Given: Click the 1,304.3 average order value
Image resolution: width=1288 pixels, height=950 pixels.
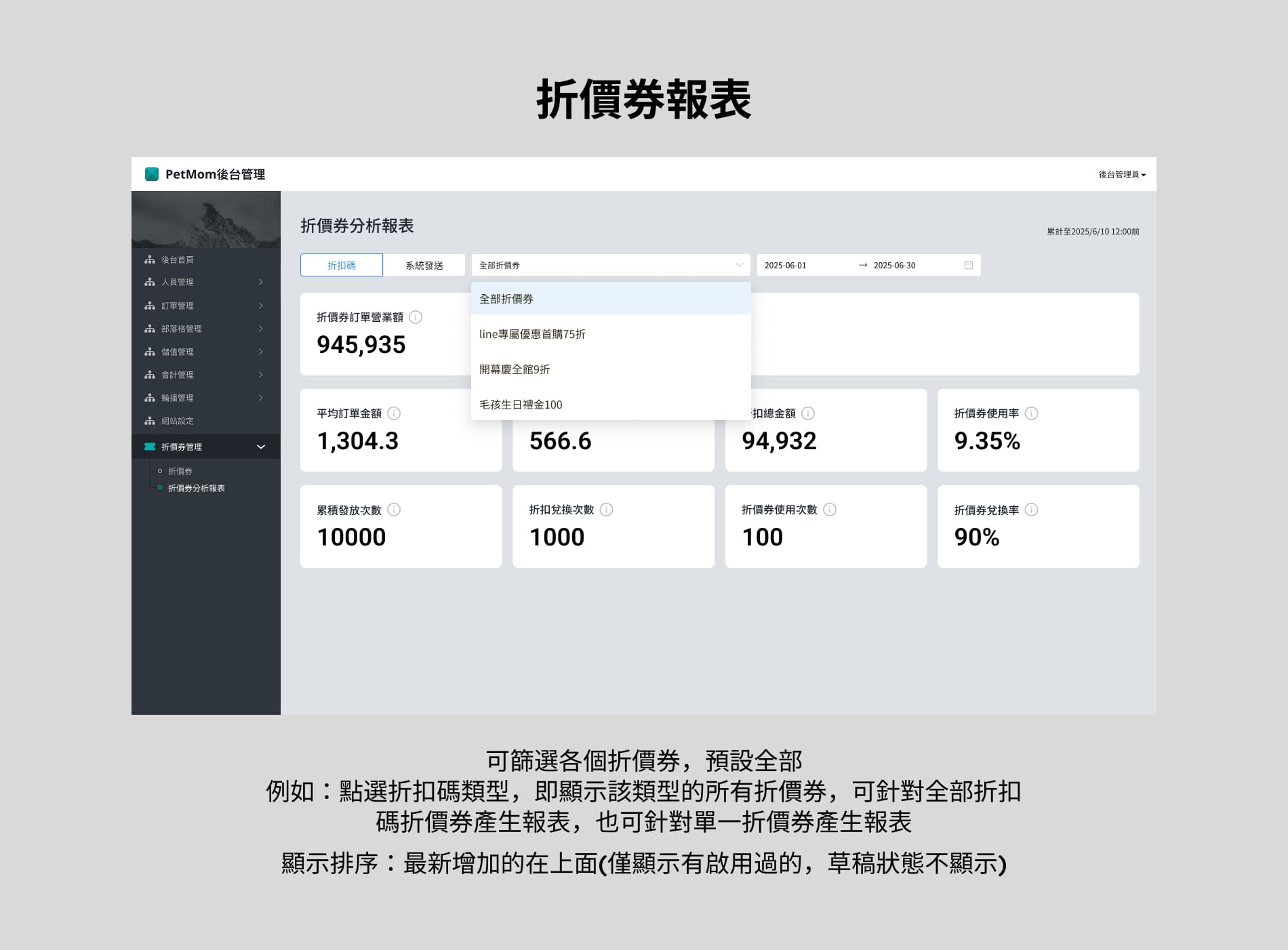Looking at the screenshot, I should pyautogui.click(x=357, y=441).
